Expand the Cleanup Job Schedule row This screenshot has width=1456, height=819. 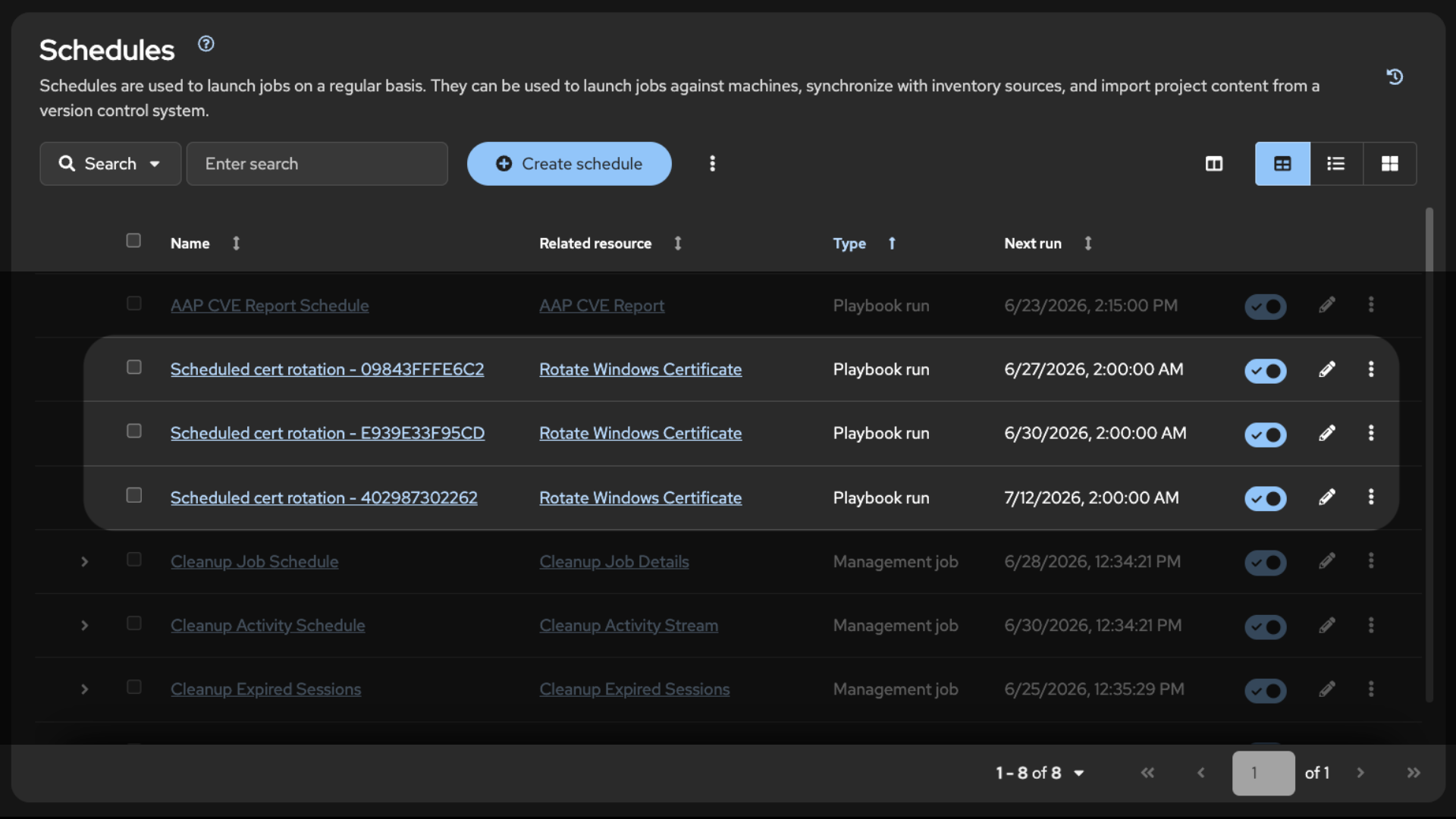pyautogui.click(x=84, y=562)
